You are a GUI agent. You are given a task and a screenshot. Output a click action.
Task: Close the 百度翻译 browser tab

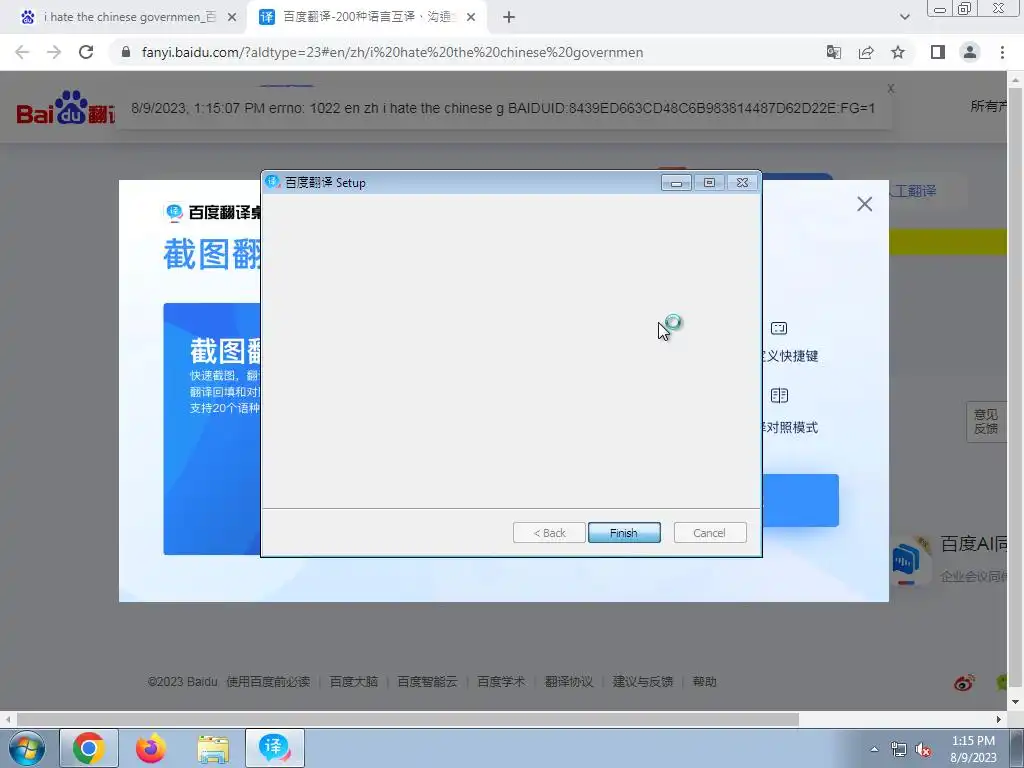(471, 17)
